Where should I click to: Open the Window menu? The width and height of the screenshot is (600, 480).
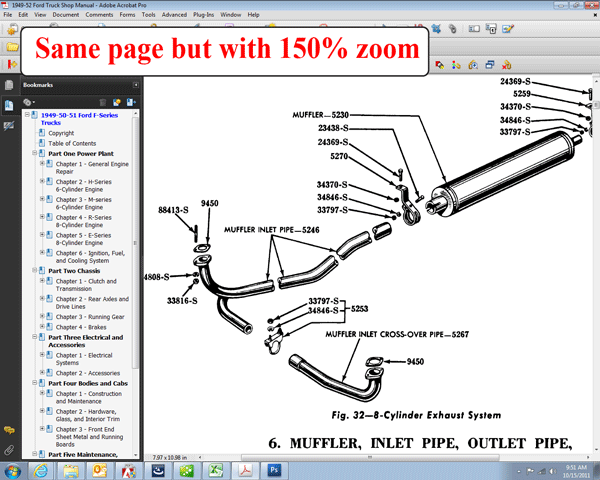(x=230, y=15)
